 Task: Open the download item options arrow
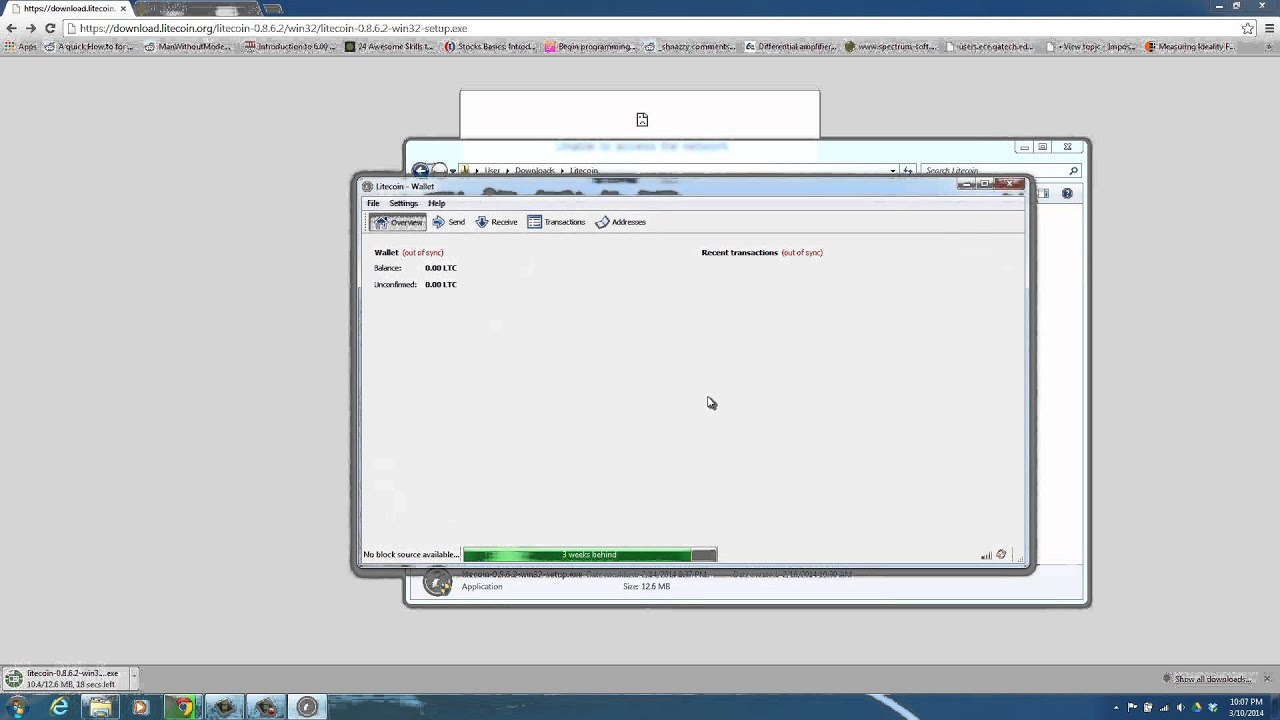coord(134,679)
